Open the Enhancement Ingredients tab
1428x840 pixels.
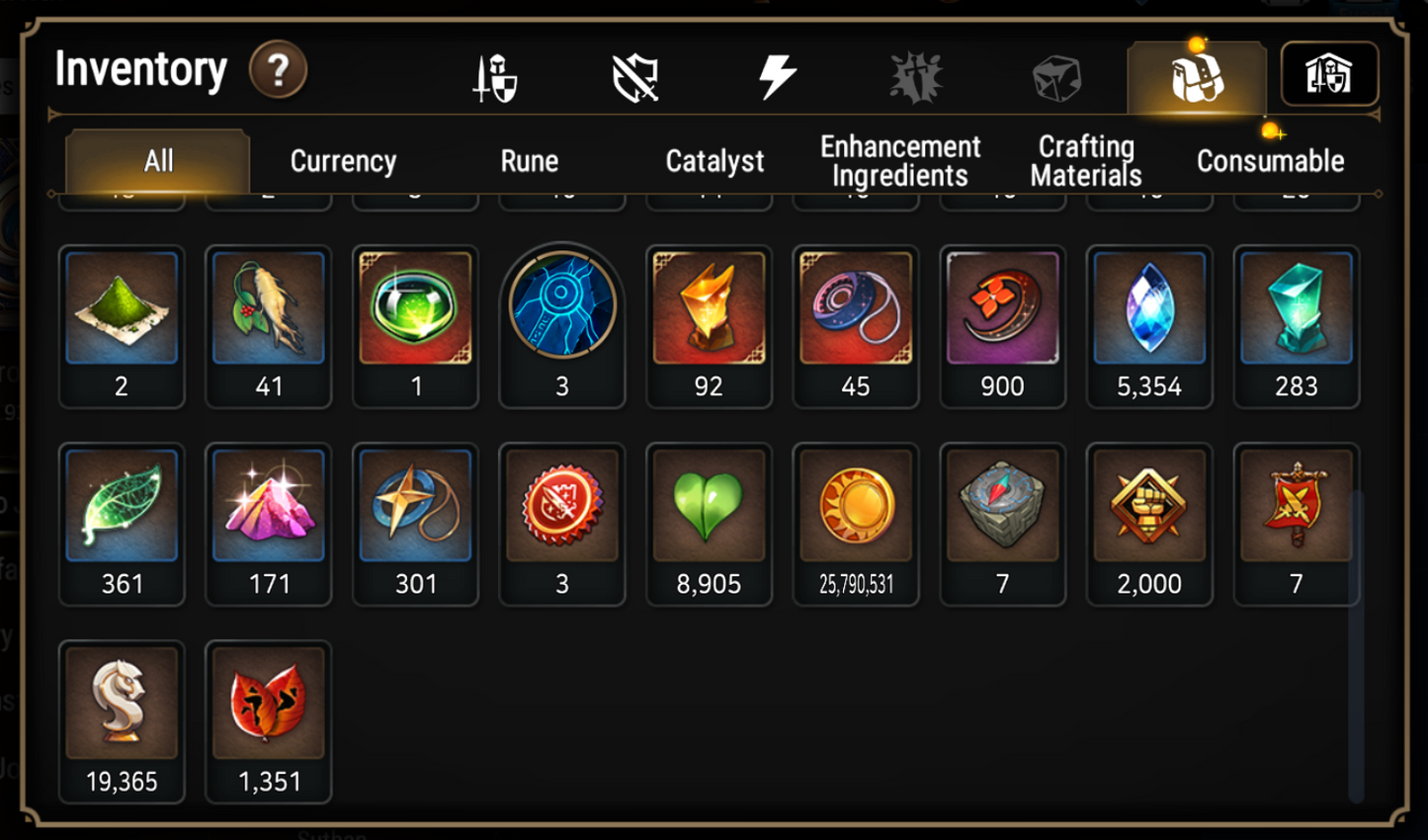tap(900, 161)
